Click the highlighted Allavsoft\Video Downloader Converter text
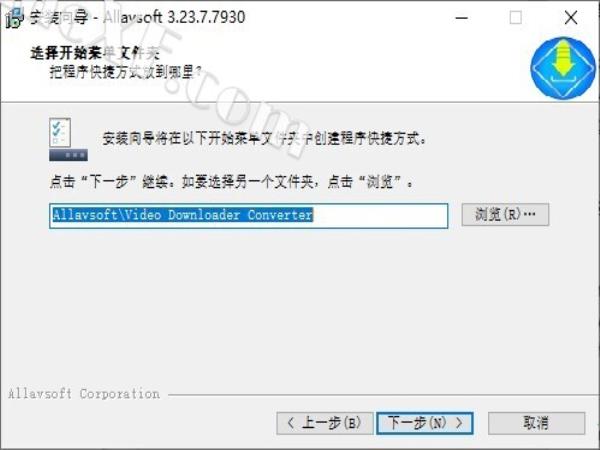 (x=183, y=215)
